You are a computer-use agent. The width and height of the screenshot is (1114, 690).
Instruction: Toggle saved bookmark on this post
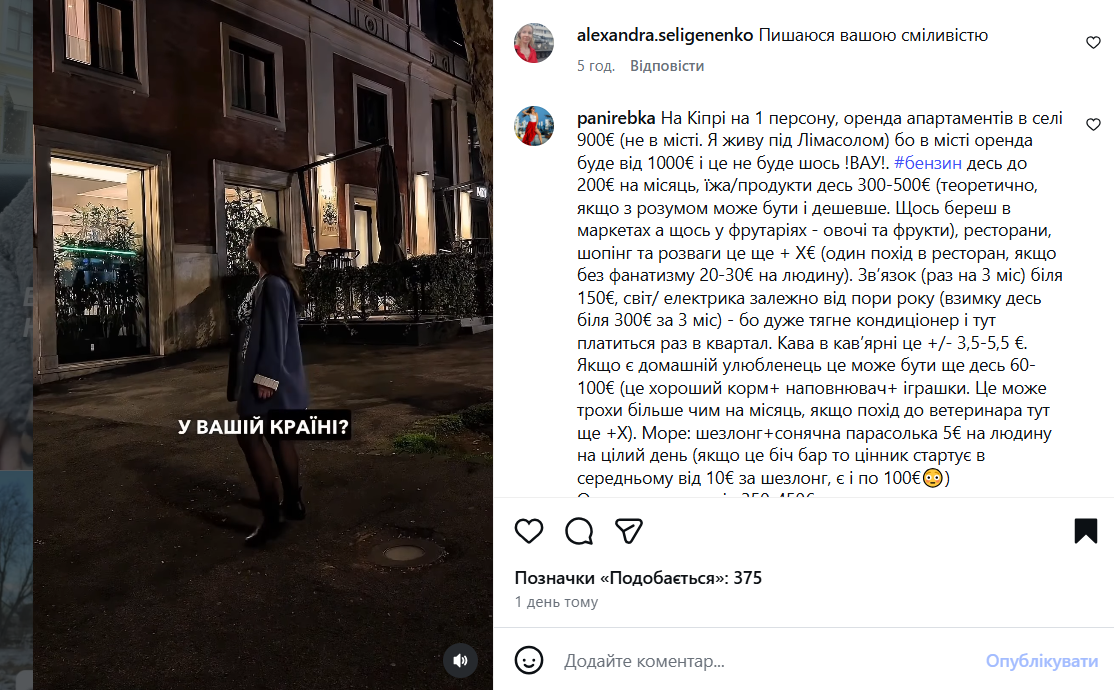pos(1086,531)
